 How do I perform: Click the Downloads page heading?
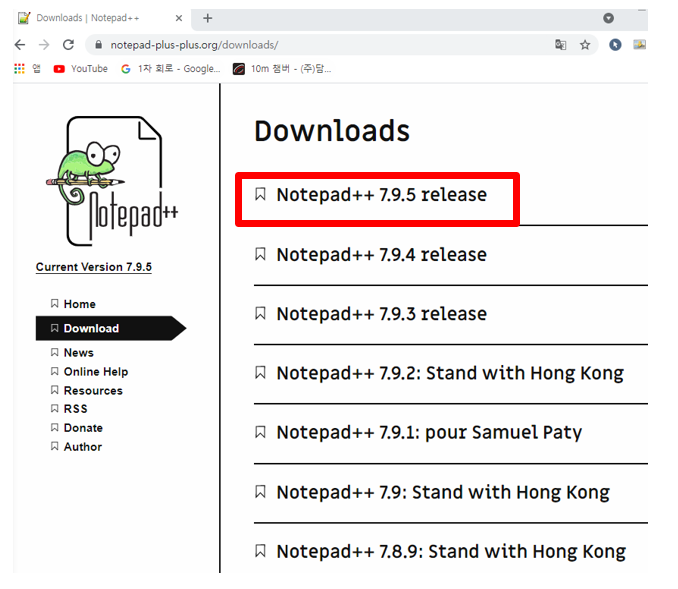coord(332,131)
